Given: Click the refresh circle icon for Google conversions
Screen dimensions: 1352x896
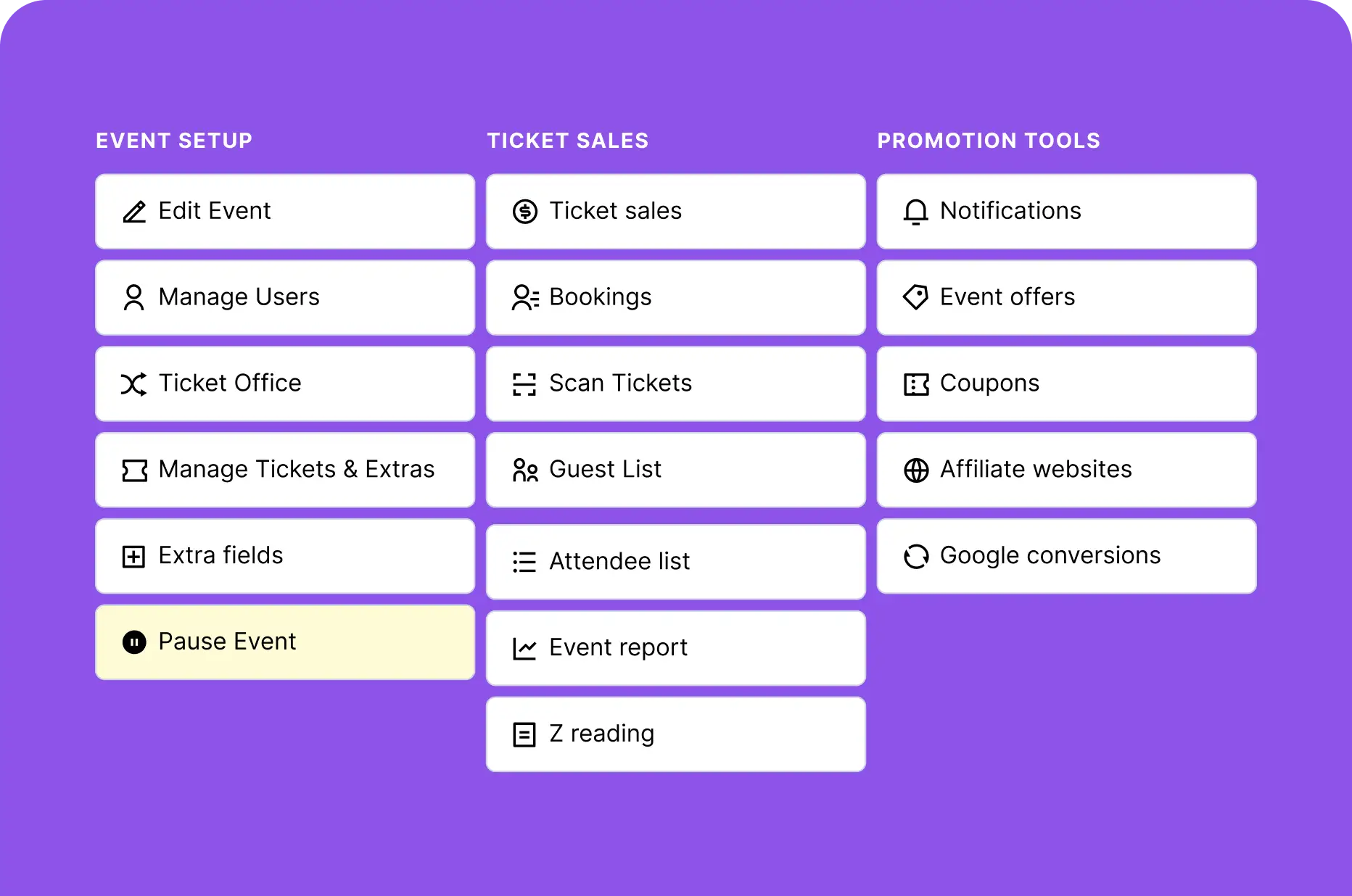Looking at the screenshot, I should click(916, 556).
